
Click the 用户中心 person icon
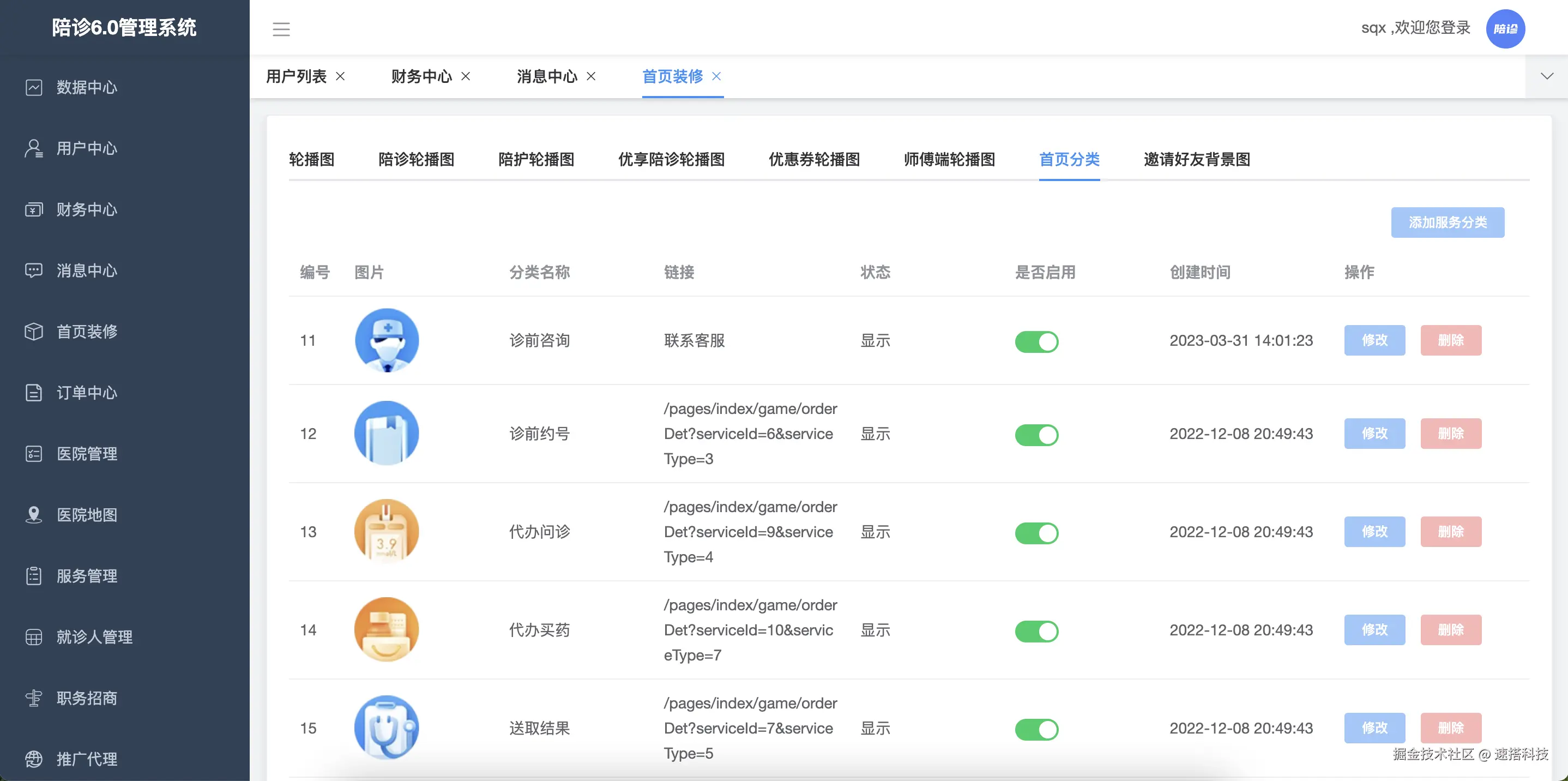pyautogui.click(x=34, y=148)
